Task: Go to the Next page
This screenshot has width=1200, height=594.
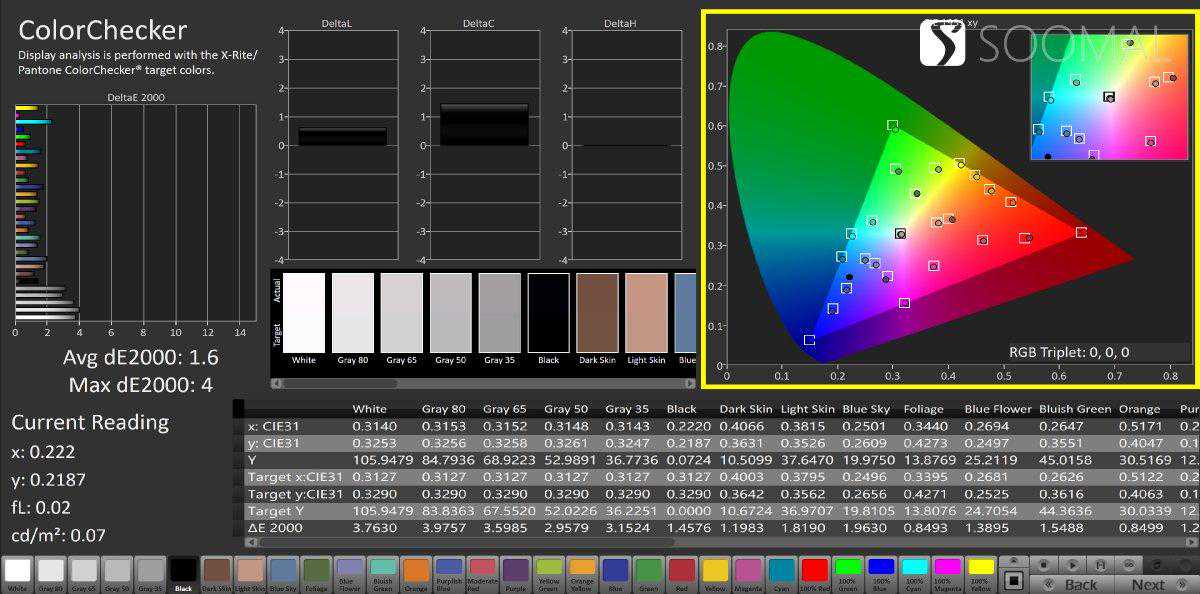Action: (x=1147, y=585)
